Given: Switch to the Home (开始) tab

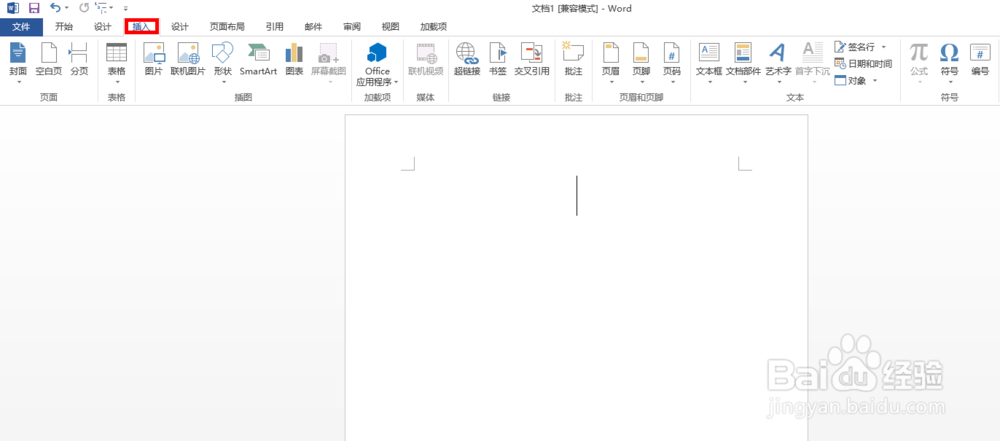Looking at the screenshot, I should click(x=64, y=27).
